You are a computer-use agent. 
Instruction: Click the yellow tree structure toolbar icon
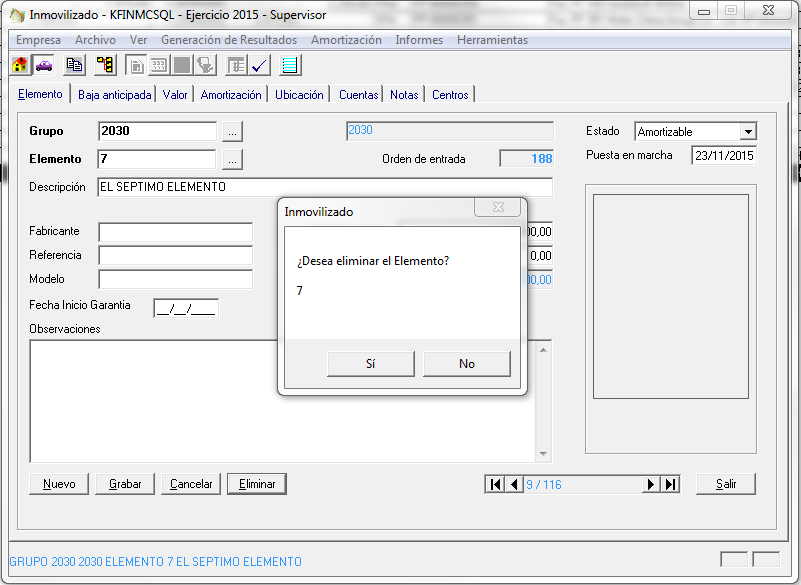[105, 66]
